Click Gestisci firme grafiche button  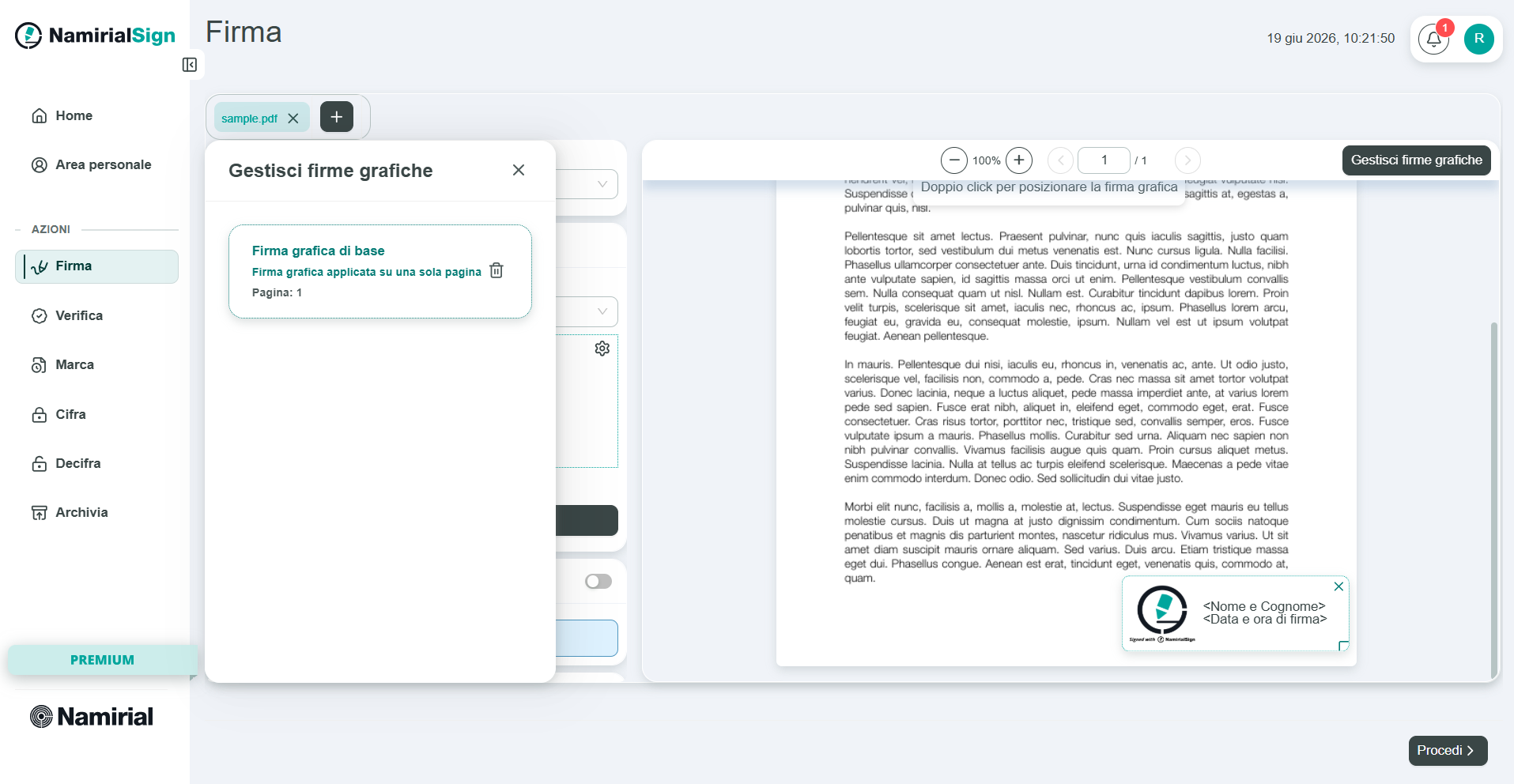tap(1416, 160)
